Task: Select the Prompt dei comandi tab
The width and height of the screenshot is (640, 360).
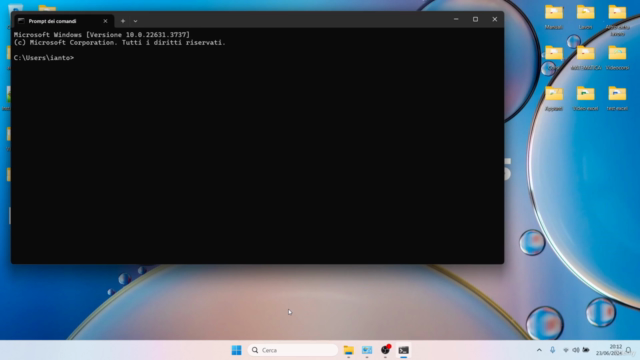Action: 63,21
